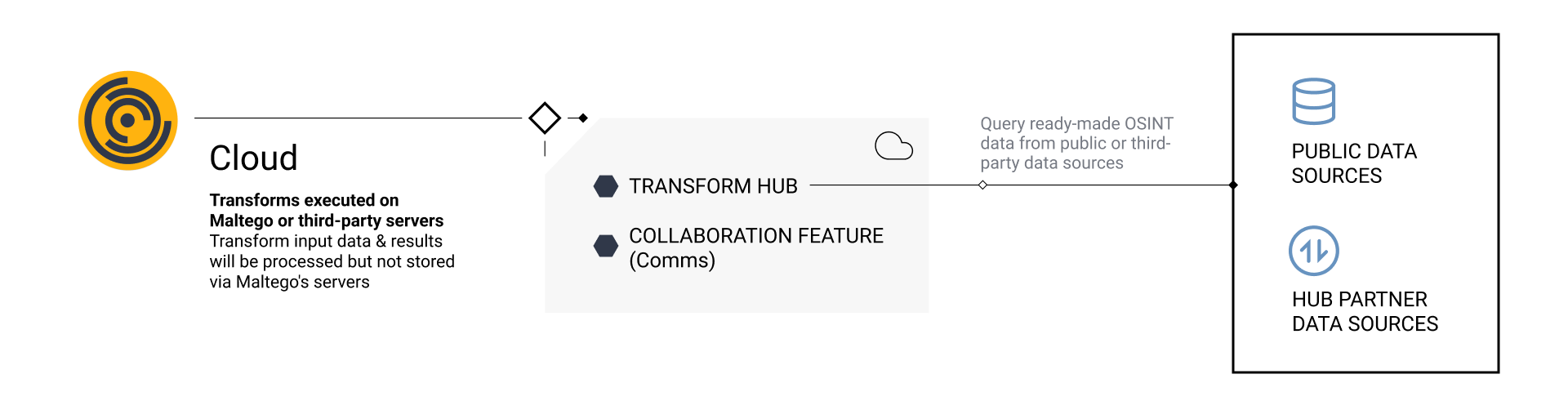Click the small solid black diamond marker
This screenshot has height=401, width=1568.
(x=583, y=118)
